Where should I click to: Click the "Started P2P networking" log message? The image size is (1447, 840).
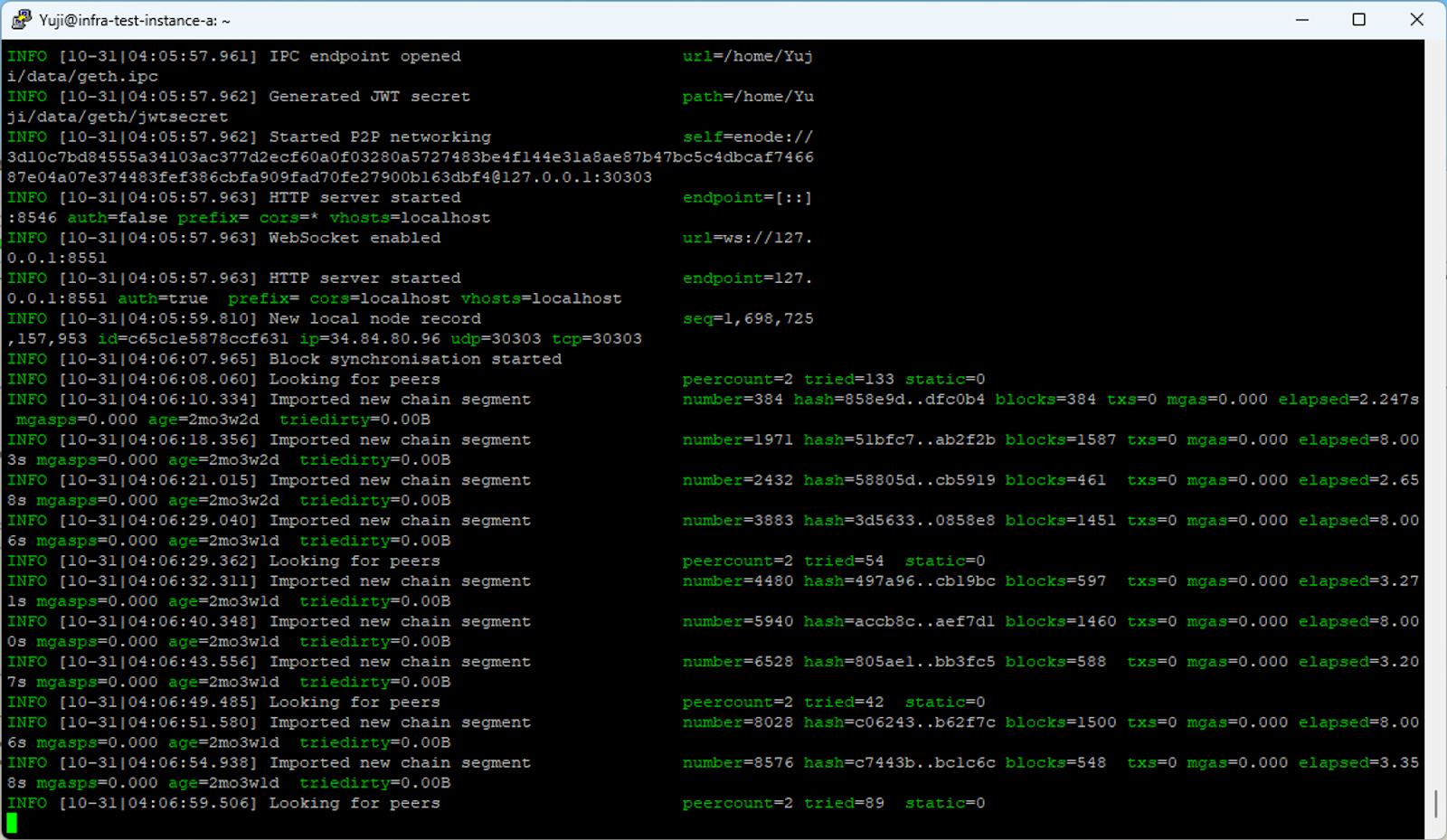380,137
